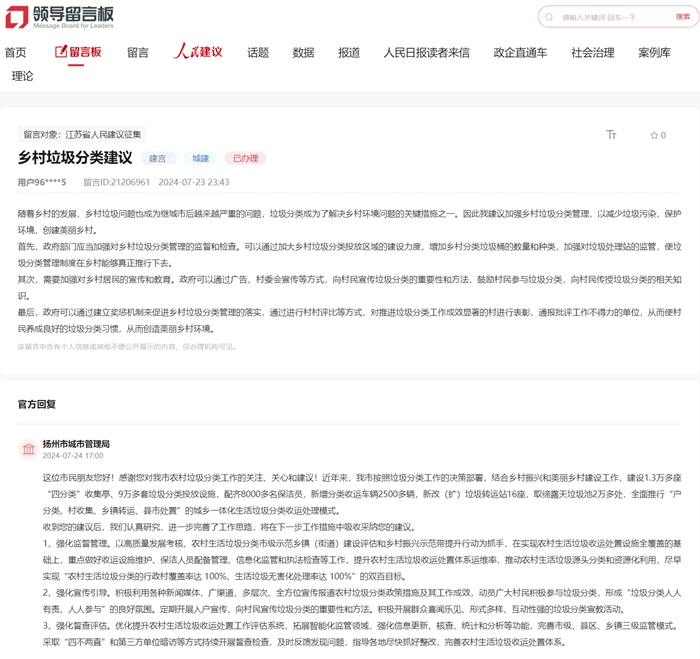Click the Message Board for Leaders subtitle

tap(73, 26)
